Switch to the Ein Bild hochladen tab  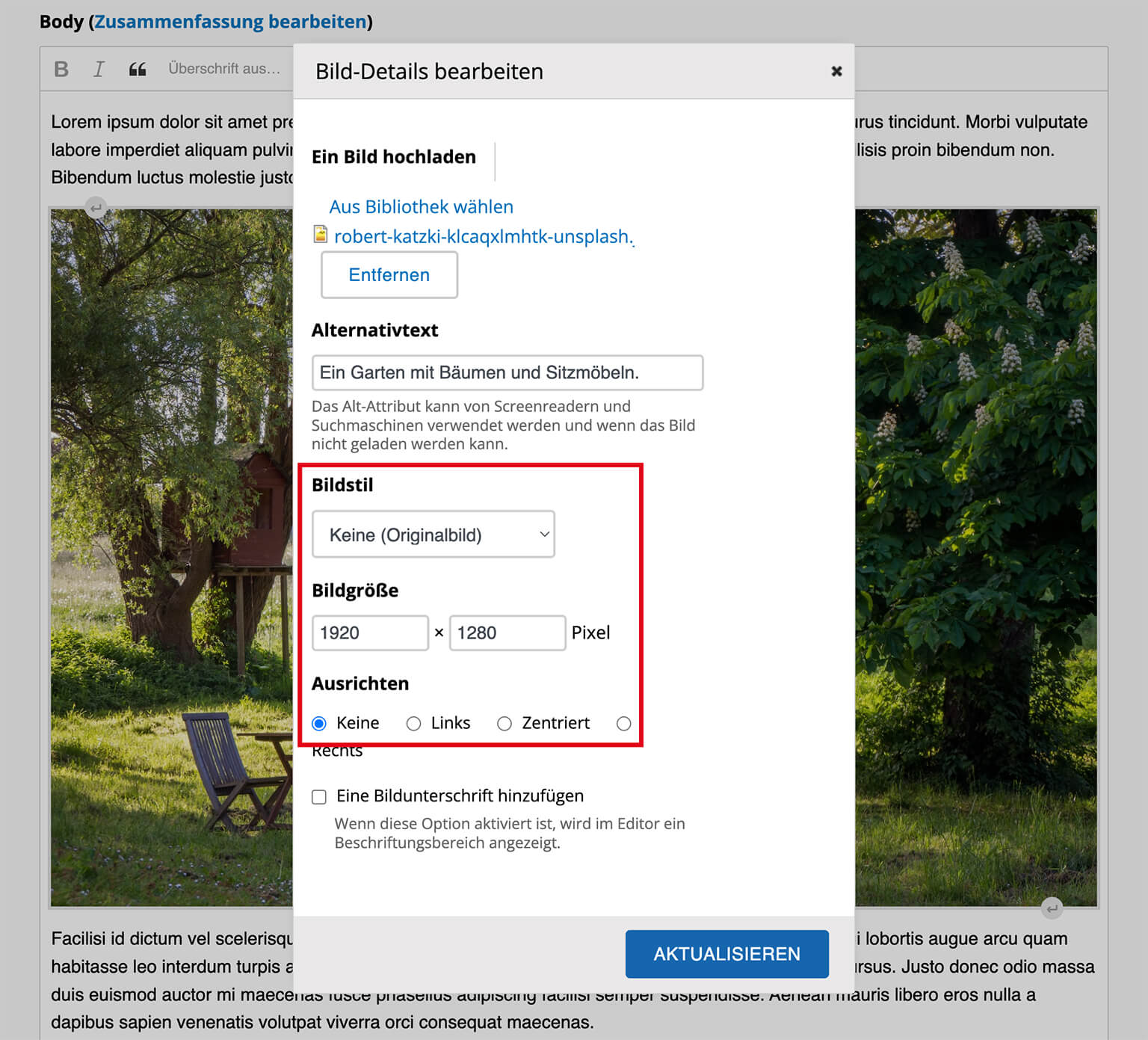point(394,157)
